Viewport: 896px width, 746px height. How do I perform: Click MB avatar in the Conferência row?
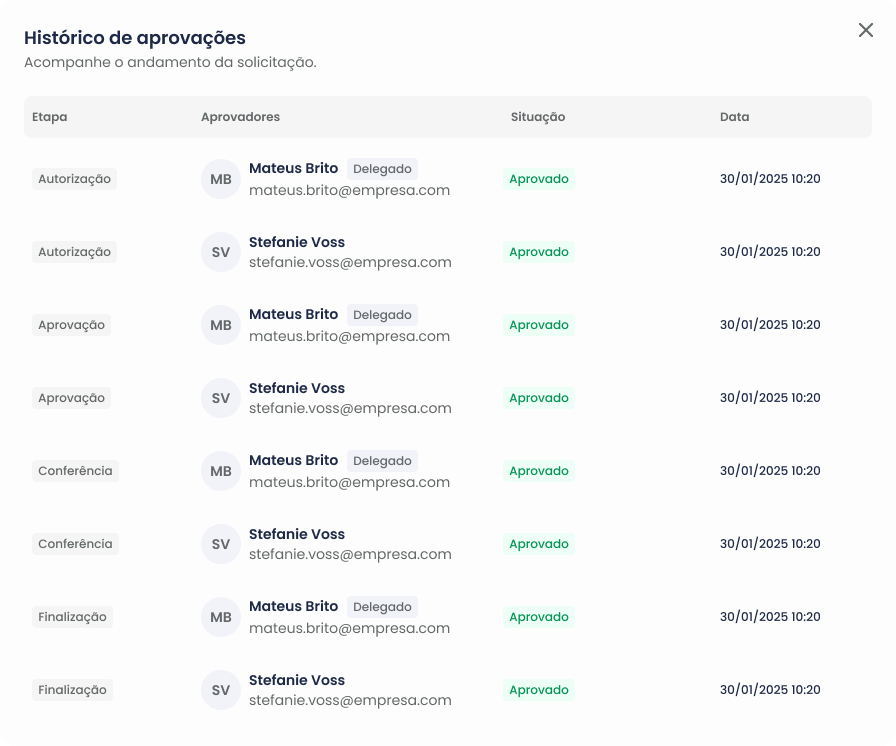[x=221, y=471]
